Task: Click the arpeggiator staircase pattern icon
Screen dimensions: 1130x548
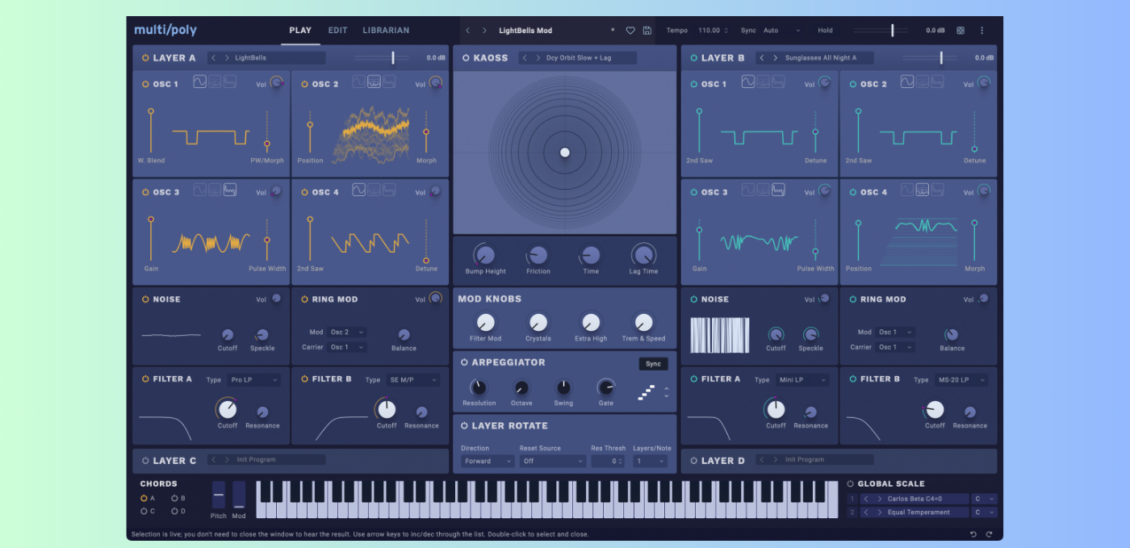Action: click(646, 393)
